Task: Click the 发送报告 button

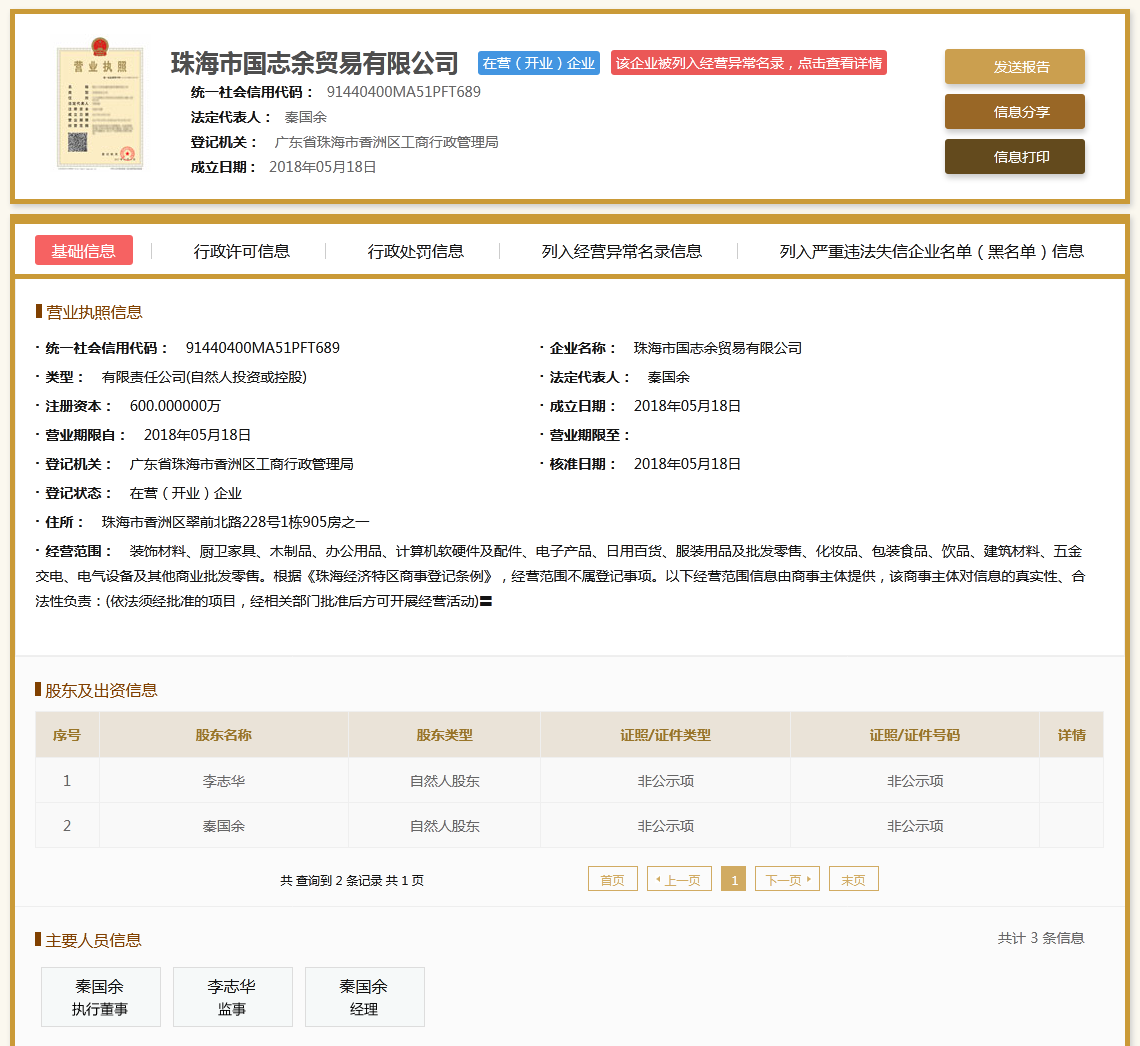Action: click(x=1014, y=67)
